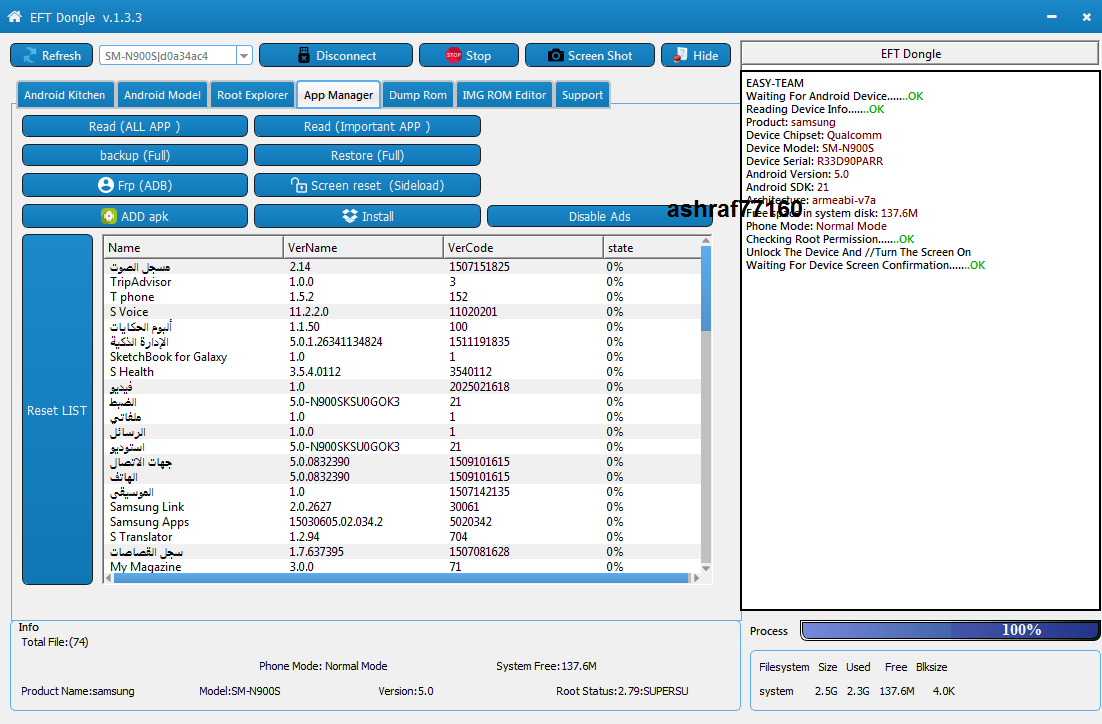Open the device selection dropdown arrow
Screen dimensions: 1102x724
click(244, 56)
